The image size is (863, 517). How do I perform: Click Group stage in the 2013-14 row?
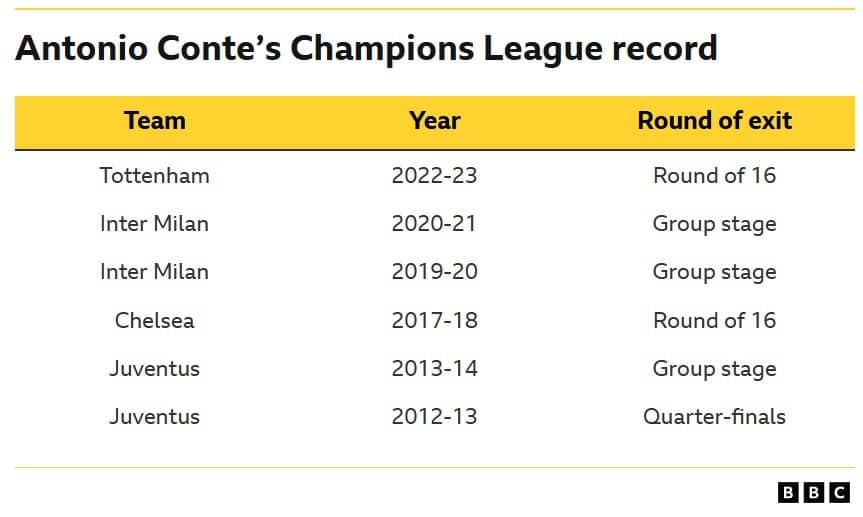(x=714, y=369)
